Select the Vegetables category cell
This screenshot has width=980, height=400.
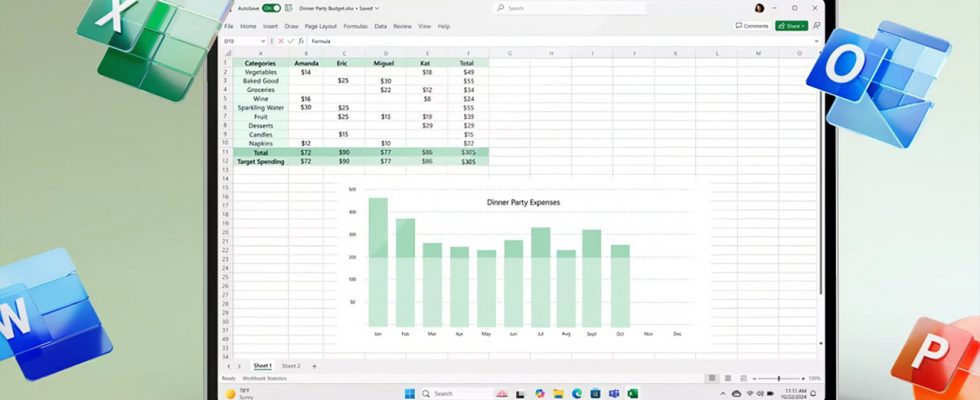260,72
